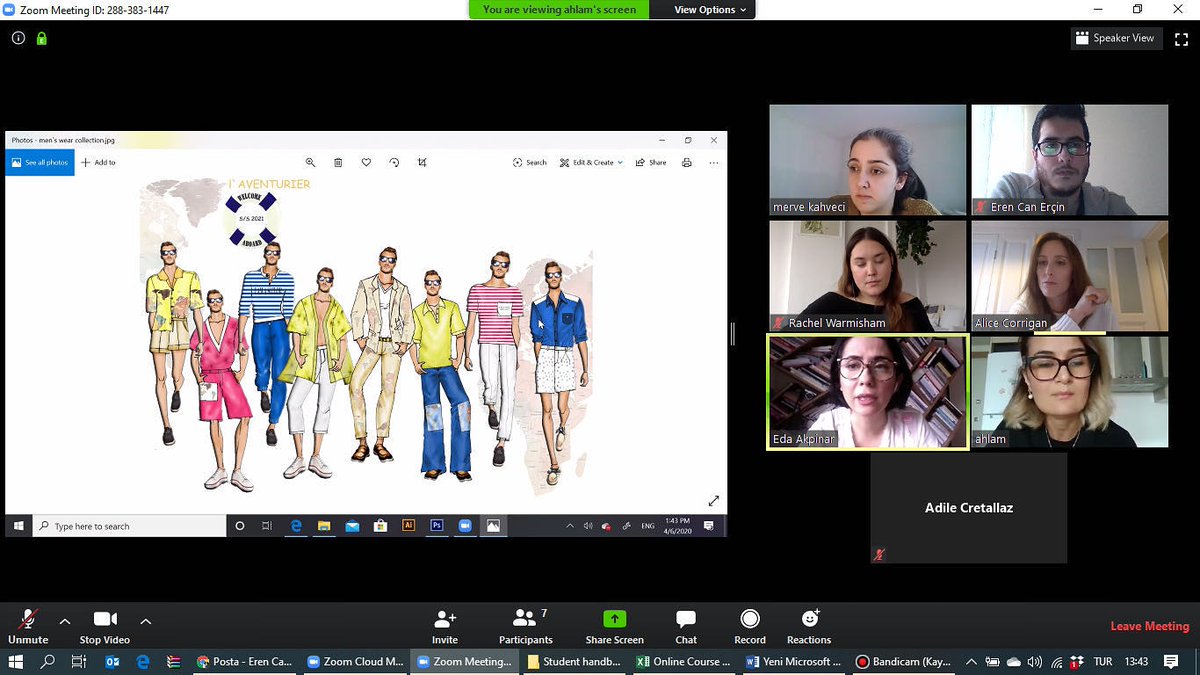Select Alice Corrigan's video tile
1200x675 pixels.
click(1070, 276)
